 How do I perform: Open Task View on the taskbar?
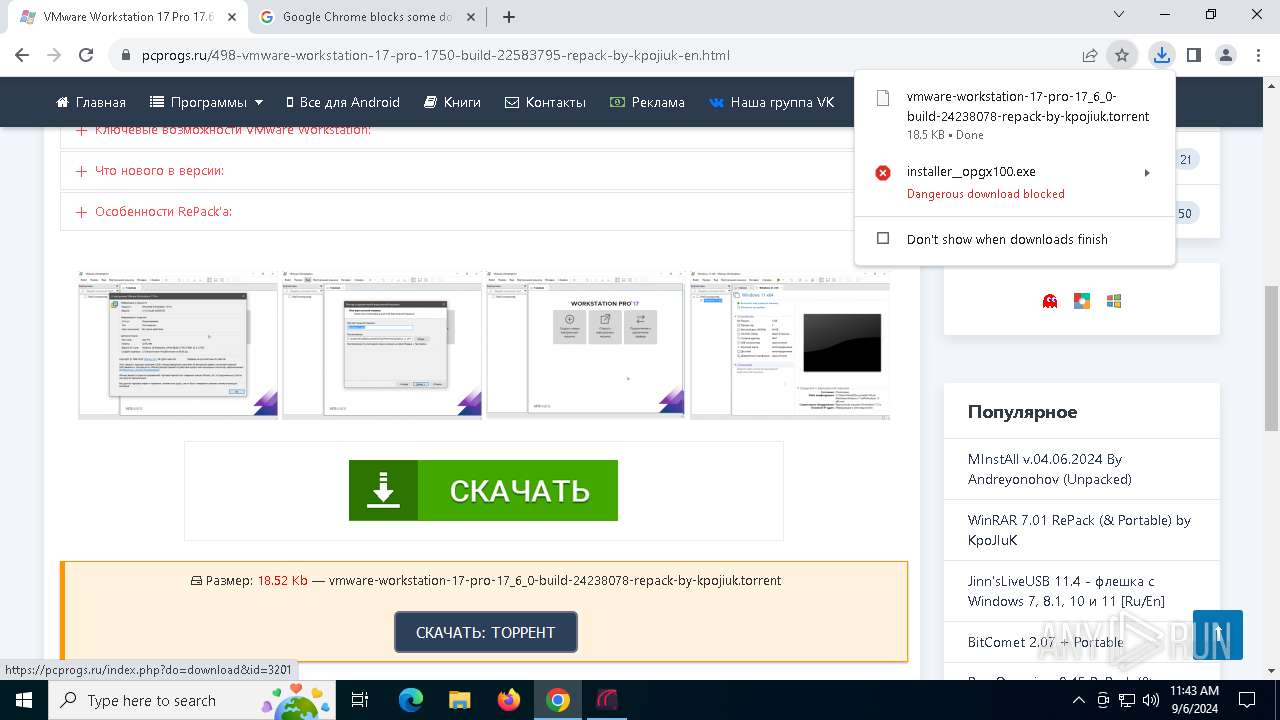click(x=361, y=700)
